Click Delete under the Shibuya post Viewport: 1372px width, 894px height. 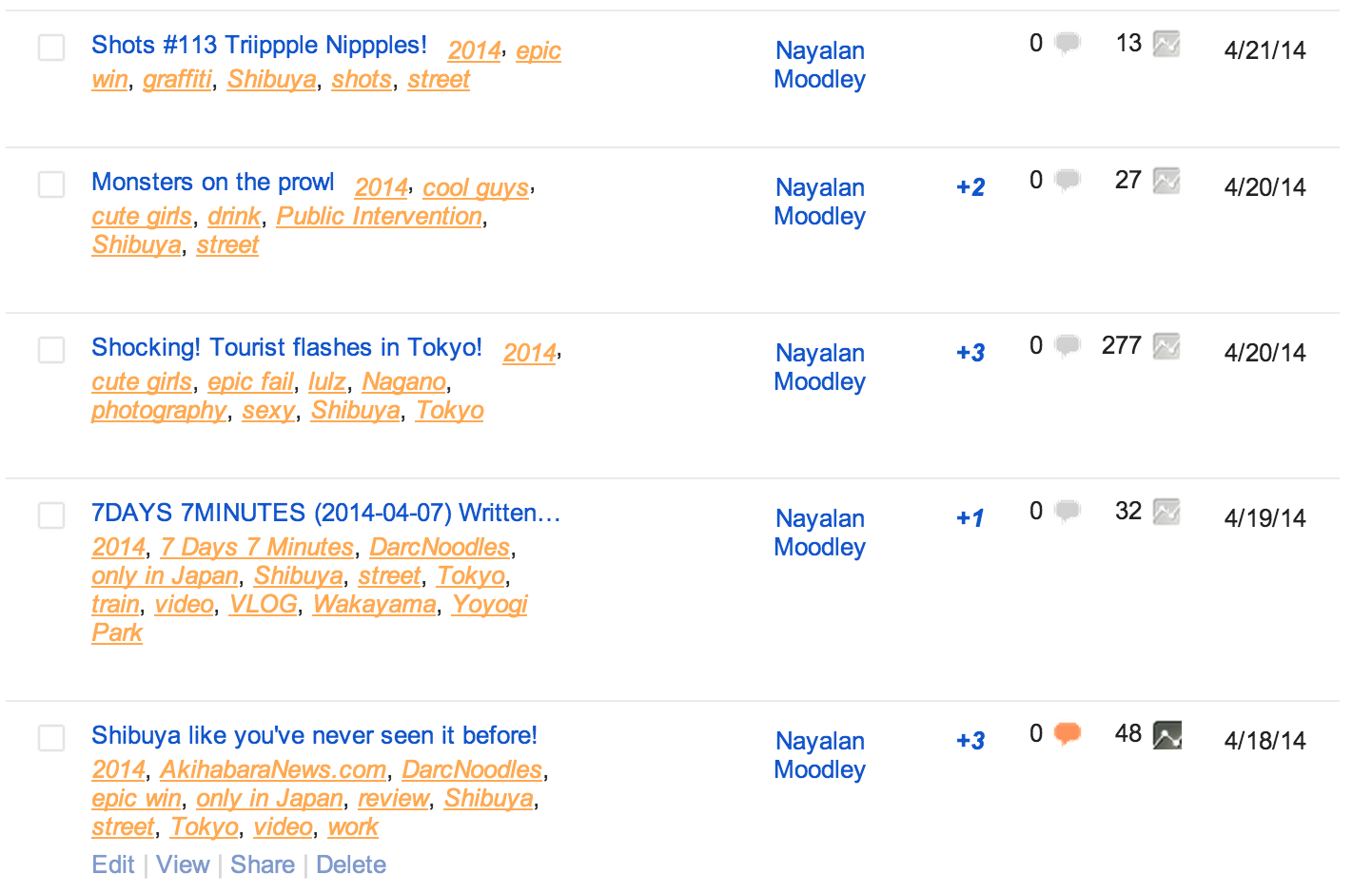pyautogui.click(x=351, y=865)
